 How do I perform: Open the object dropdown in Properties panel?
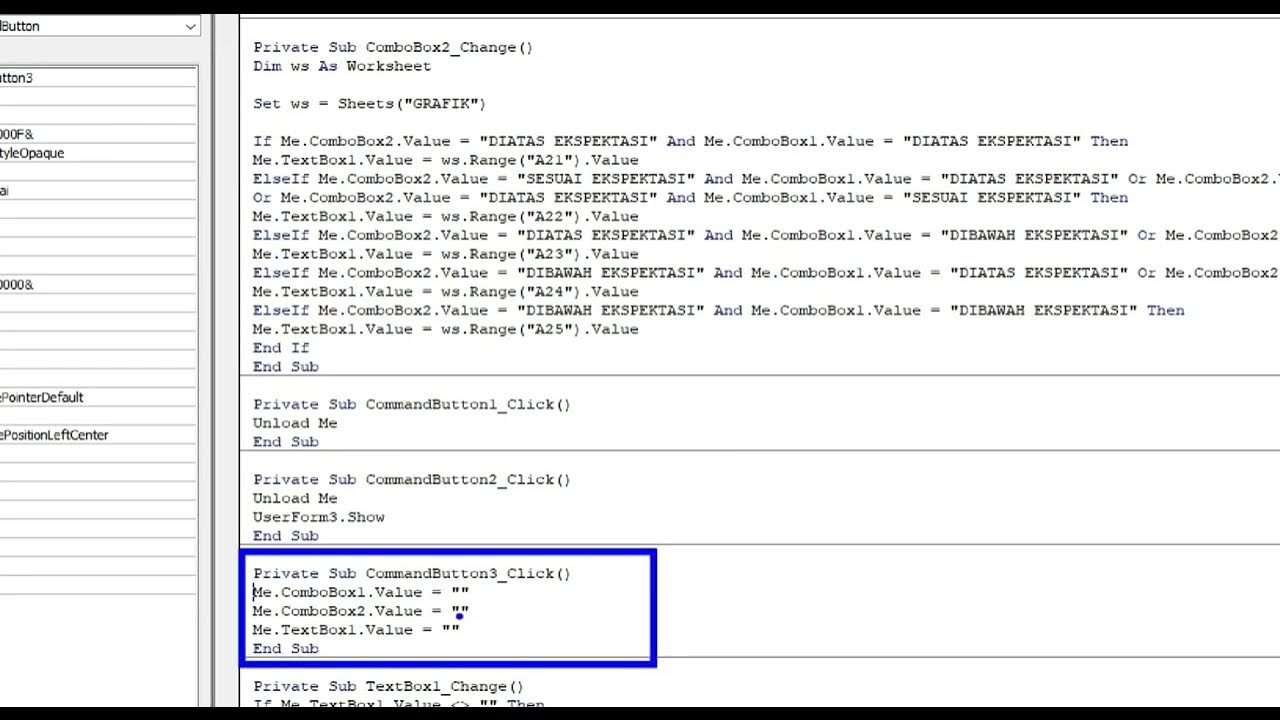(x=190, y=27)
